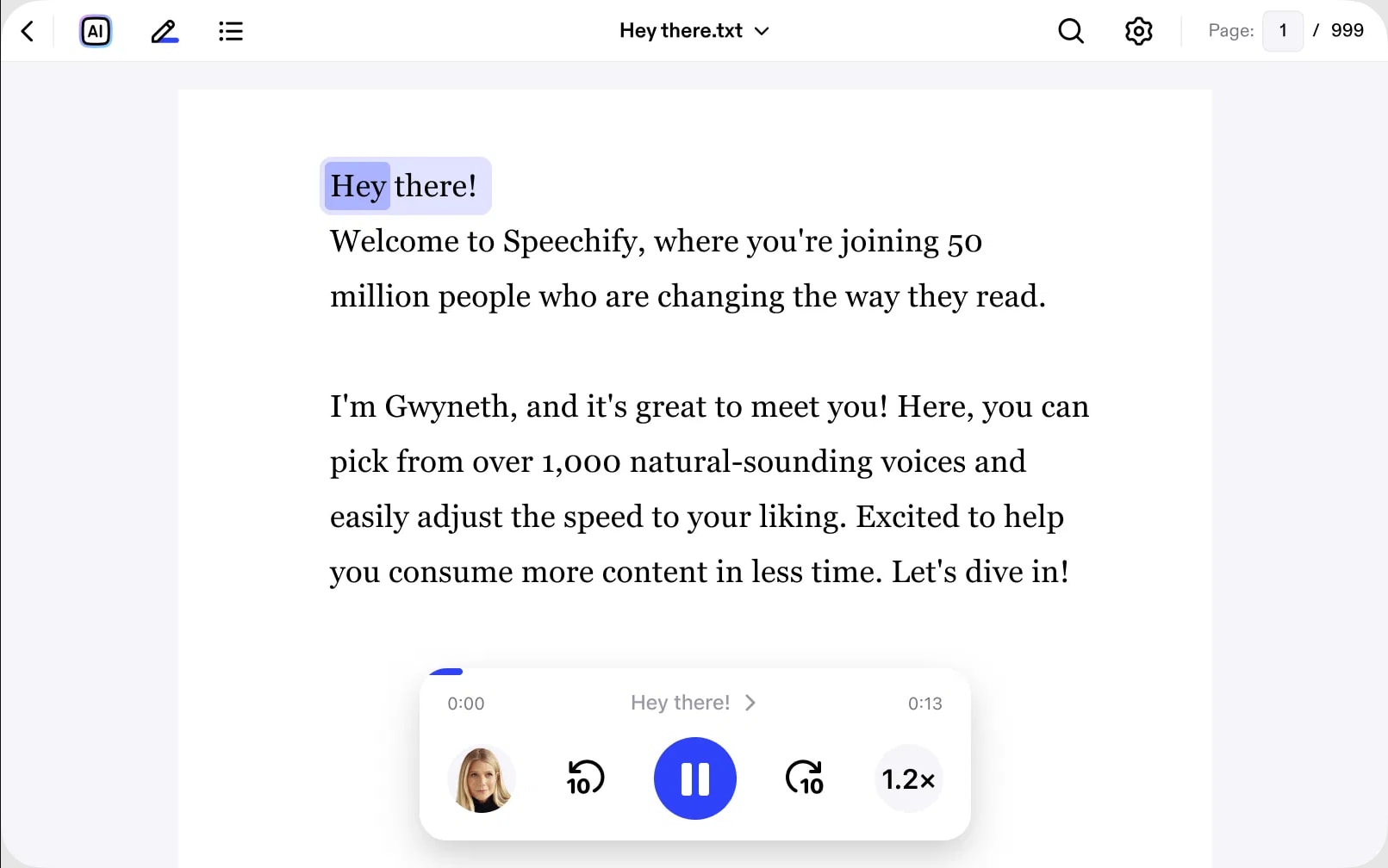Change the 1.2x playback speed

(x=909, y=779)
